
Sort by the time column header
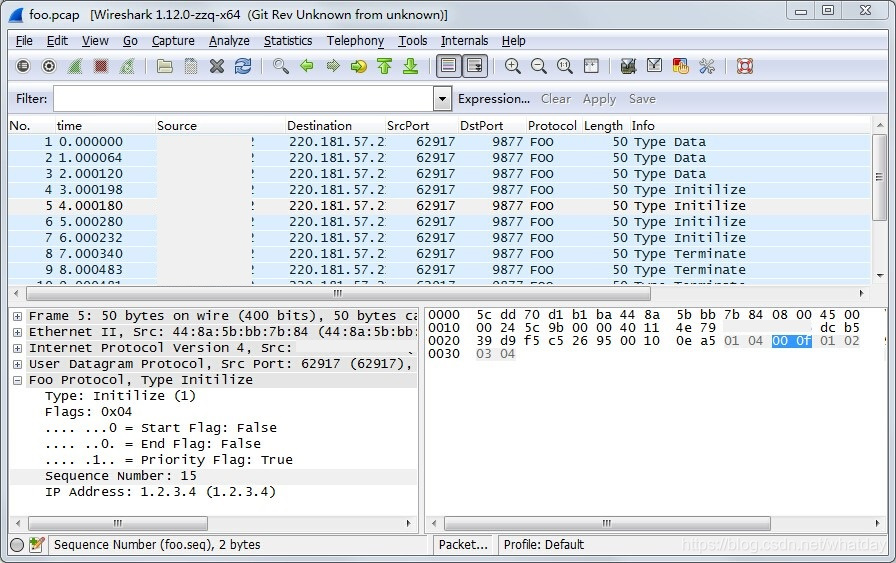click(105, 126)
